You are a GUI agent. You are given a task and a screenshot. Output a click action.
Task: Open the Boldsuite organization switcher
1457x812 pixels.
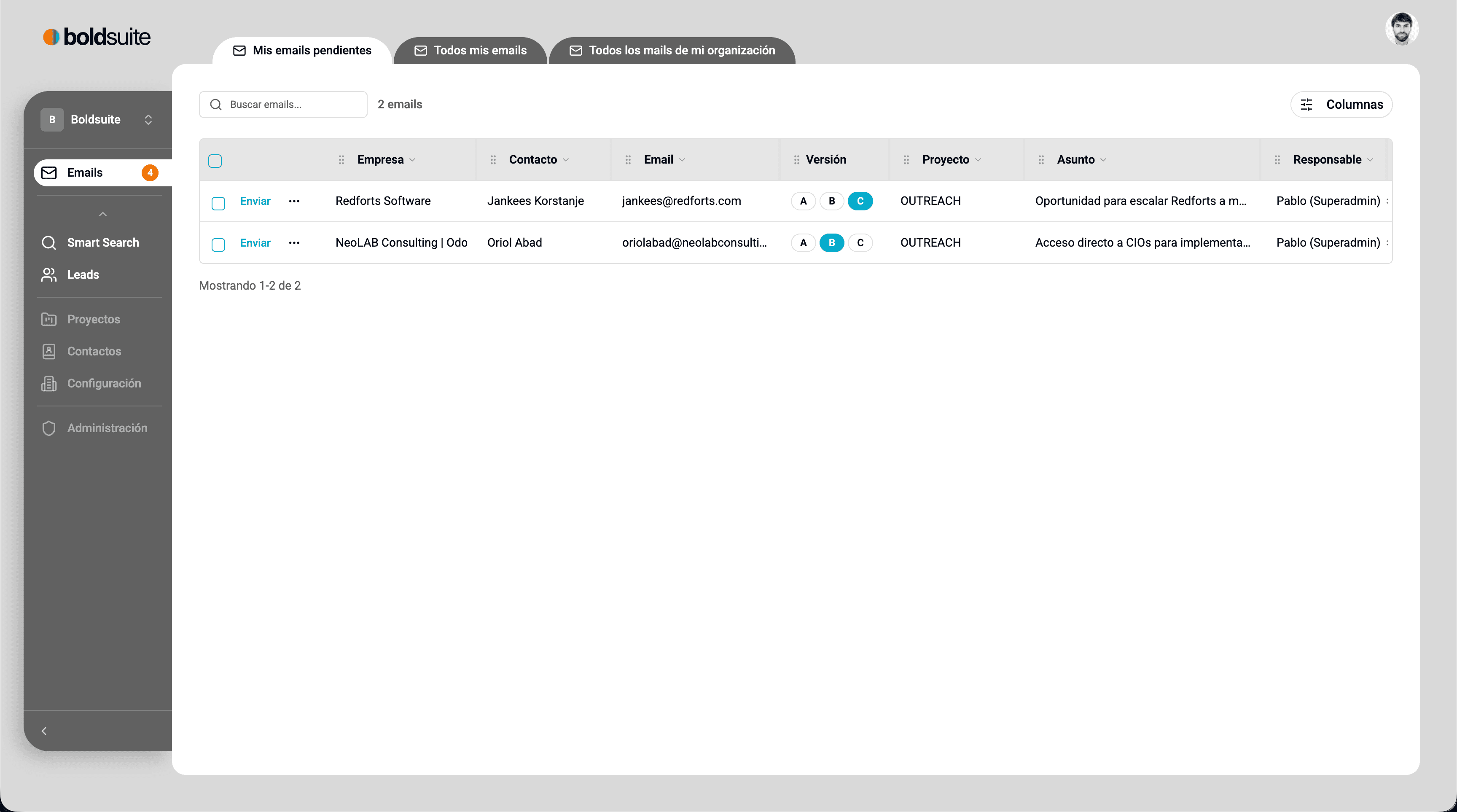(97, 119)
